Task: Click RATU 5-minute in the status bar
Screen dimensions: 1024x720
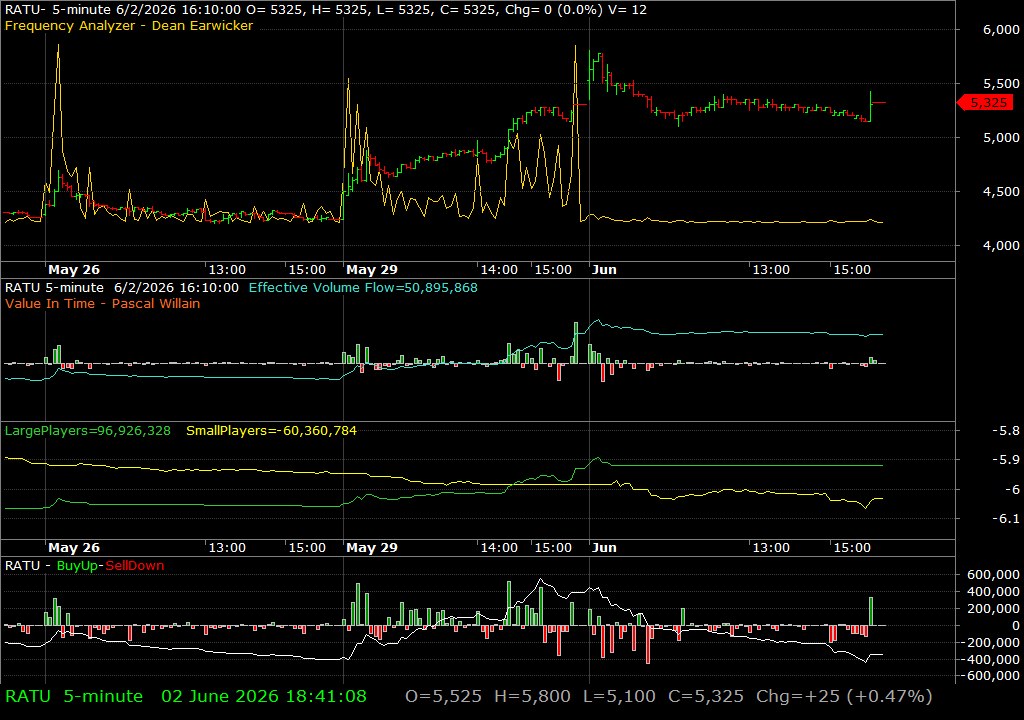Action: coord(74,696)
